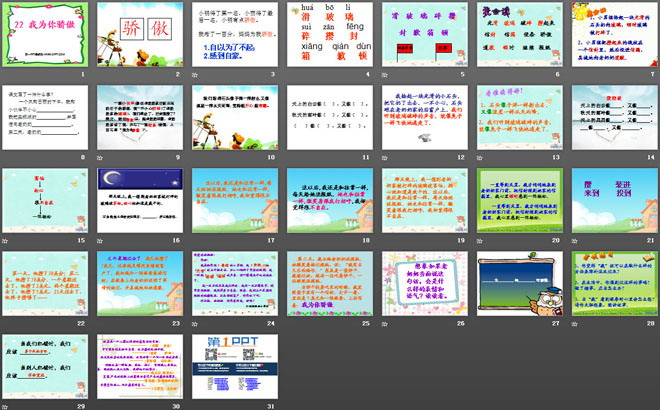Click the animation star under slide 21
Screen dimensions: 660x410
coord(575,241)
